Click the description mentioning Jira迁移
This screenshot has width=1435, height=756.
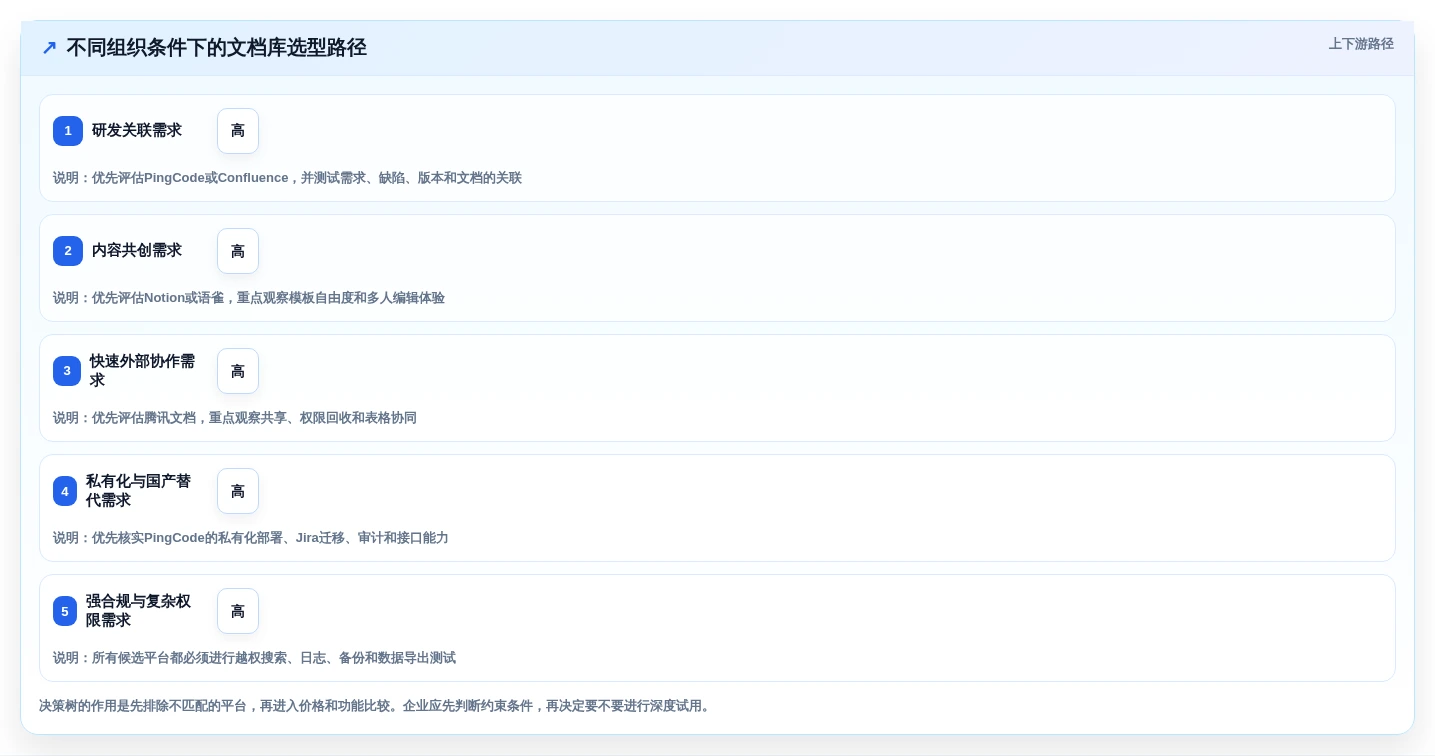(x=251, y=538)
